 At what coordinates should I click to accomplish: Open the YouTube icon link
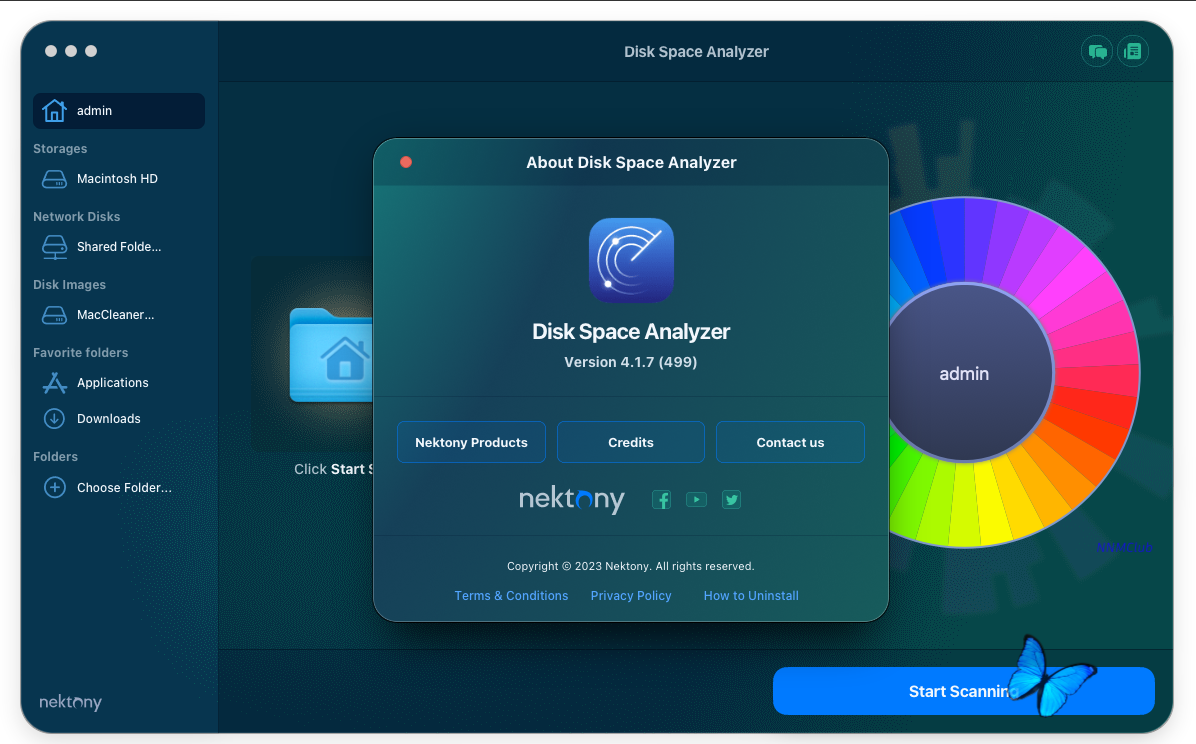[x=696, y=499]
